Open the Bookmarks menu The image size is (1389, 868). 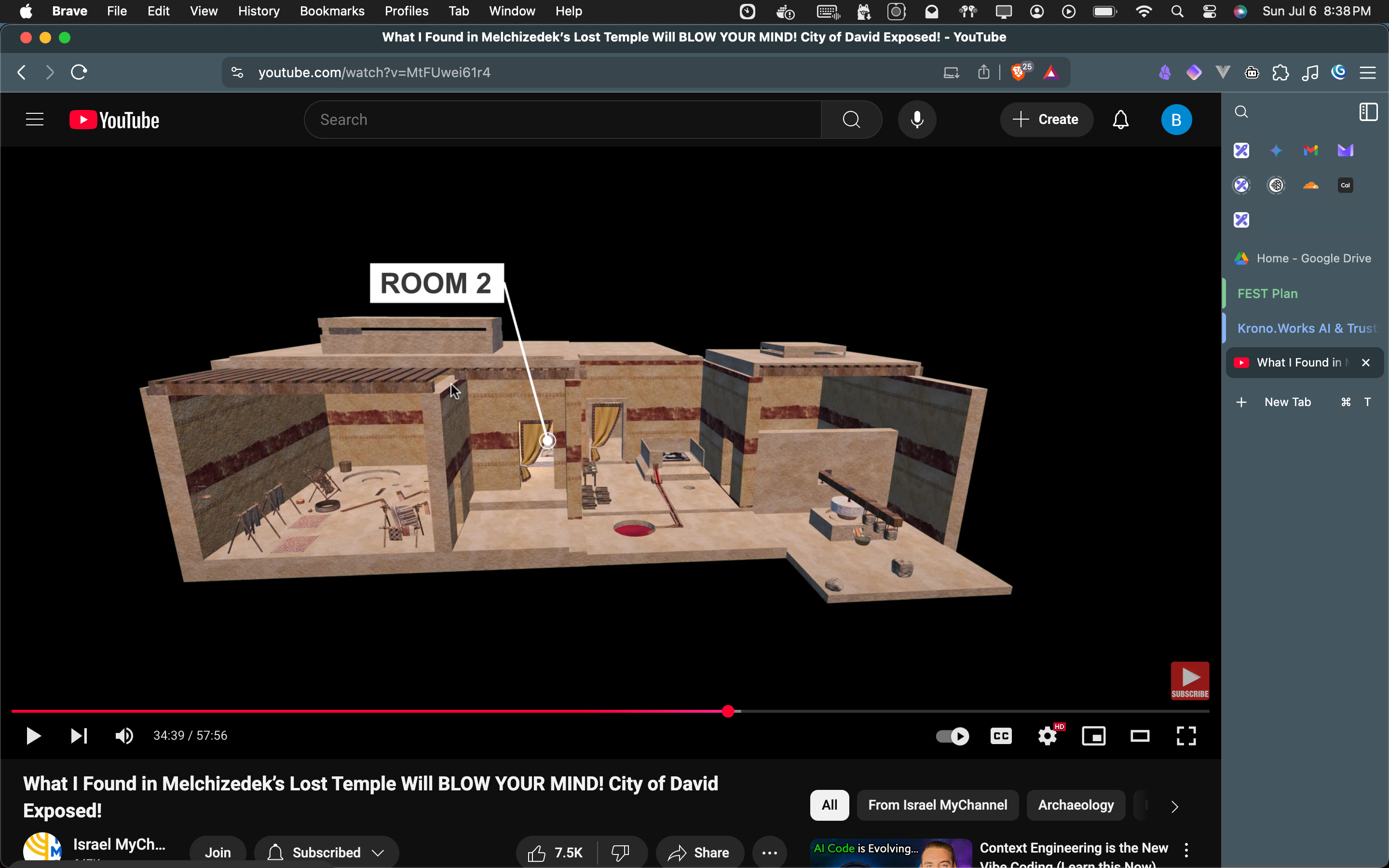[332, 11]
